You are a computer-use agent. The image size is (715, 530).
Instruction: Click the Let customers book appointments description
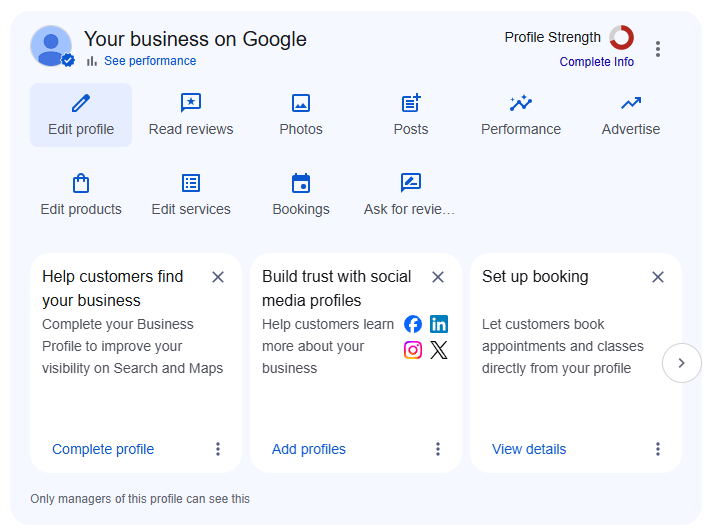(563, 346)
